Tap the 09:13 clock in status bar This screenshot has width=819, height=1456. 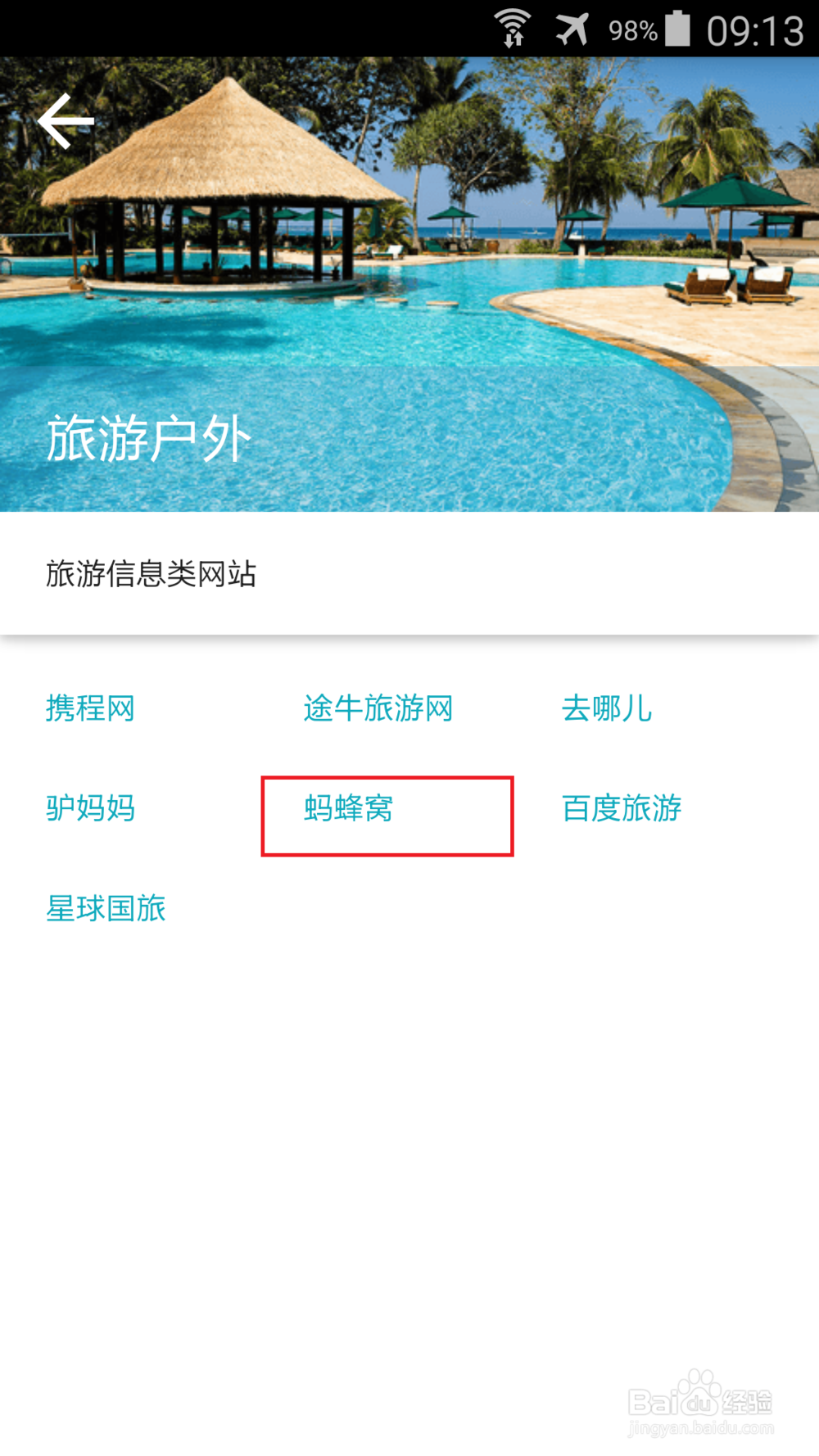coord(755,31)
